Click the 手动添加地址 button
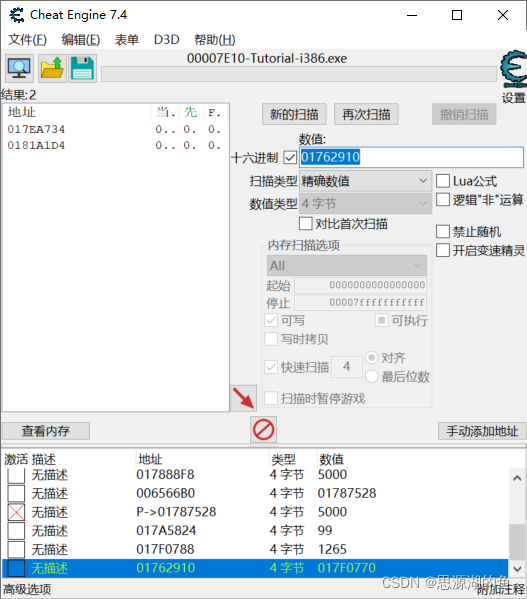The width and height of the screenshot is (527, 599). 482,431
